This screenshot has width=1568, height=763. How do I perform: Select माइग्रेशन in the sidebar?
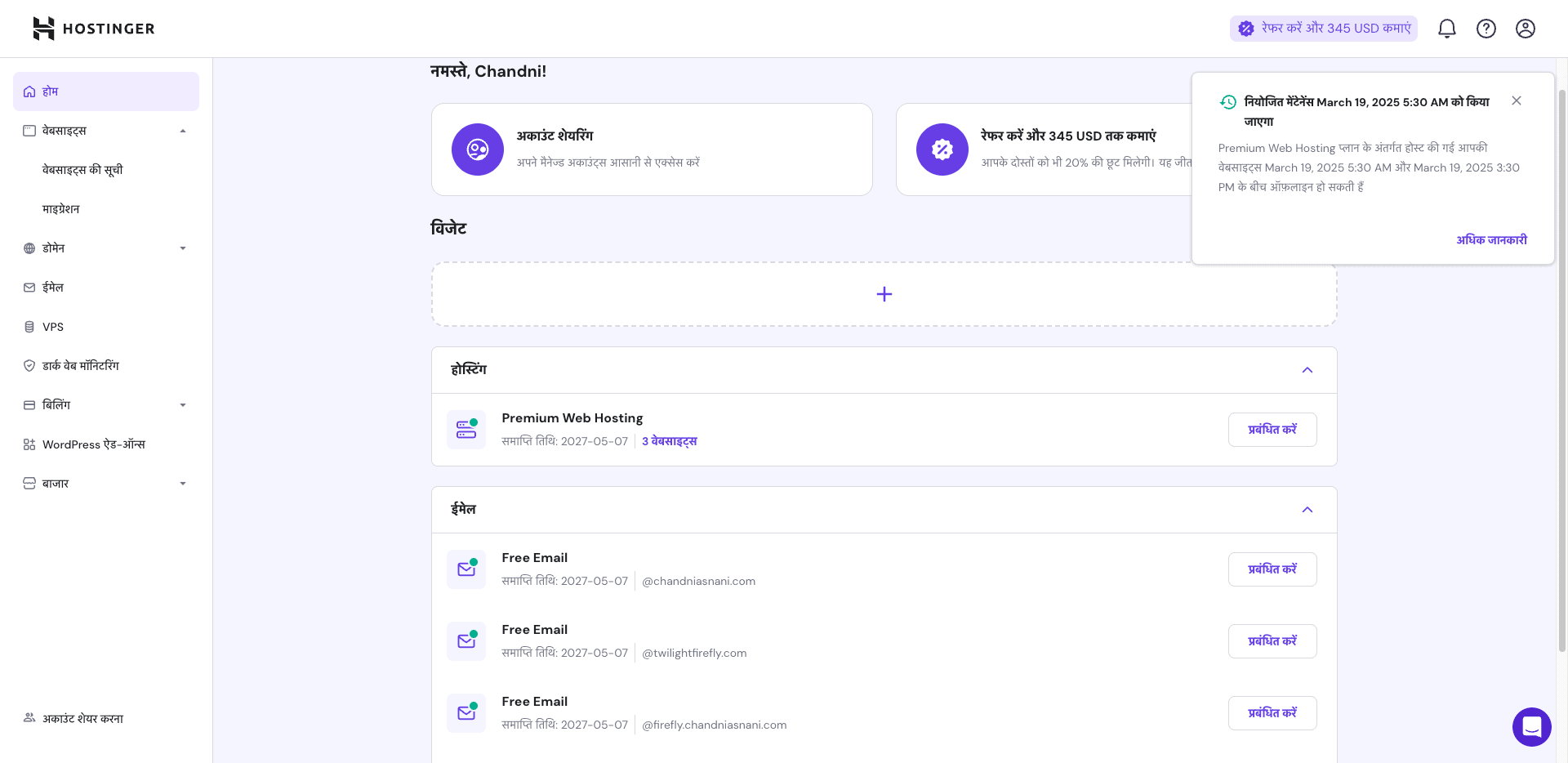(61, 209)
